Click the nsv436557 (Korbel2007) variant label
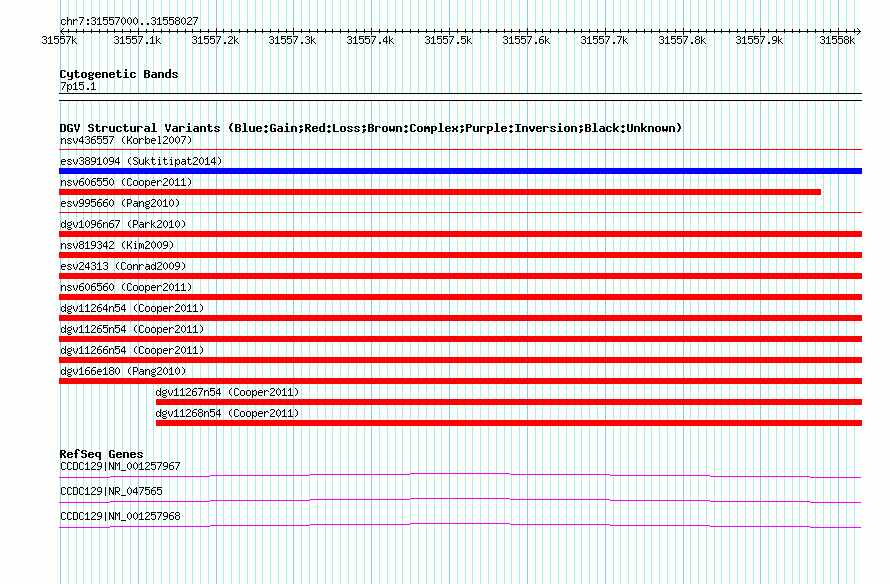 (x=126, y=140)
